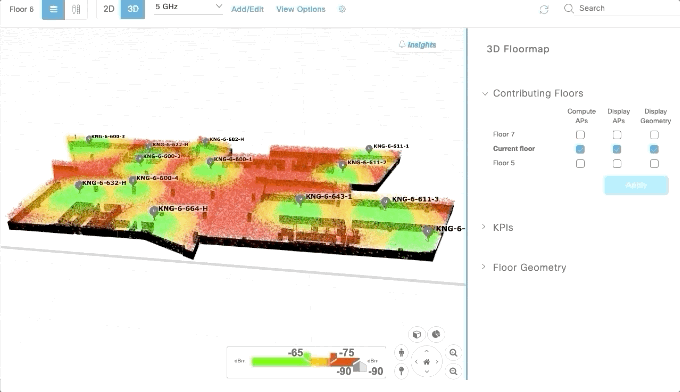Select AP marker KNG-6-632-H
The image size is (680, 392).
(78, 186)
